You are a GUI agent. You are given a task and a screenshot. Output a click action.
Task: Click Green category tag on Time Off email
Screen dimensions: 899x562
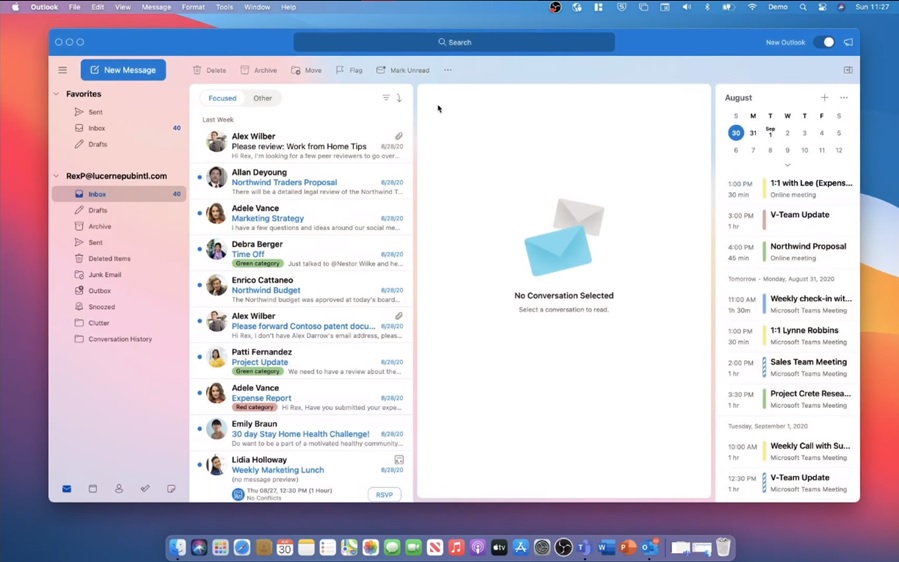[257, 263]
